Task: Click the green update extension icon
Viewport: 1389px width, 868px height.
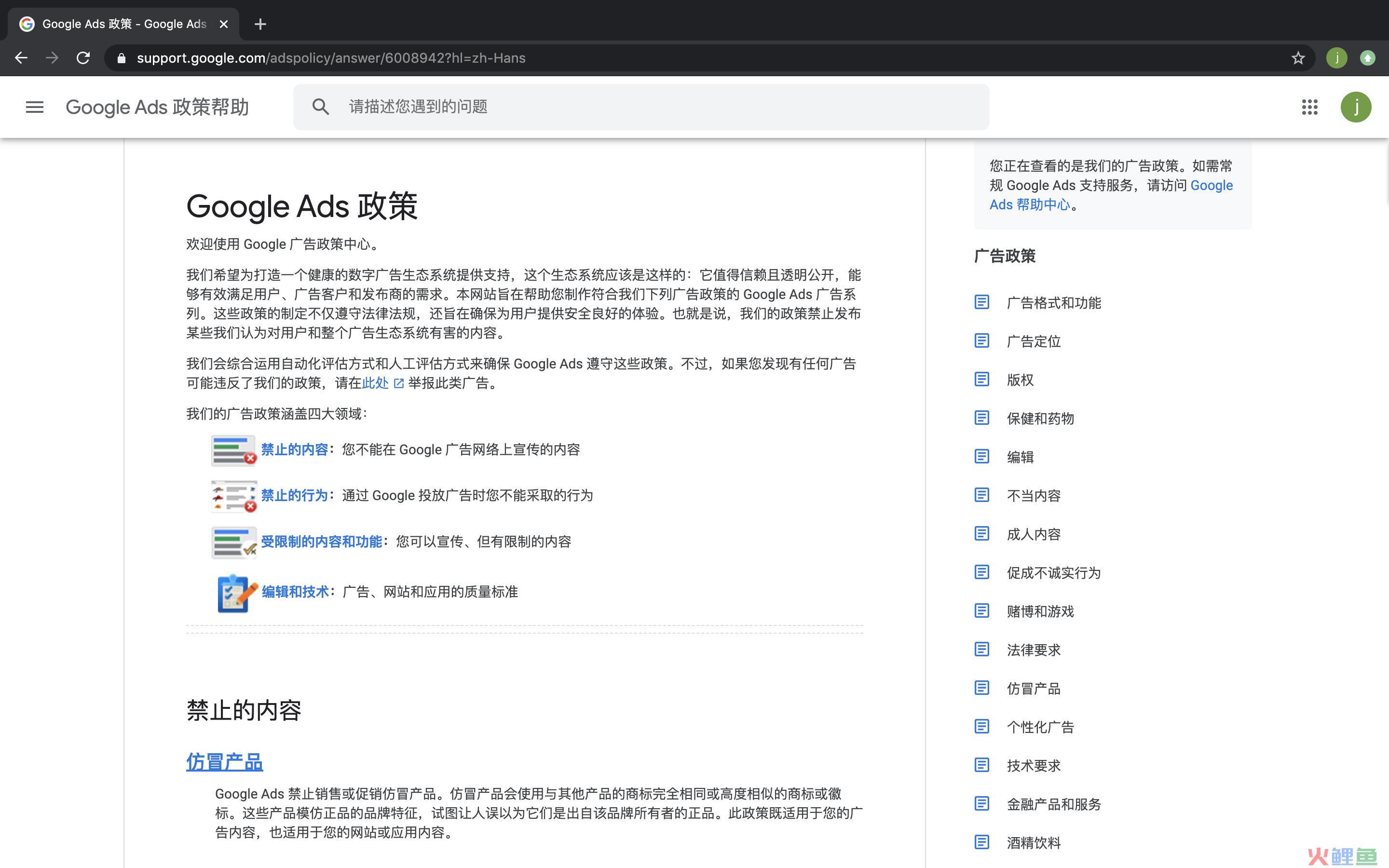Action: (x=1368, y=58)
